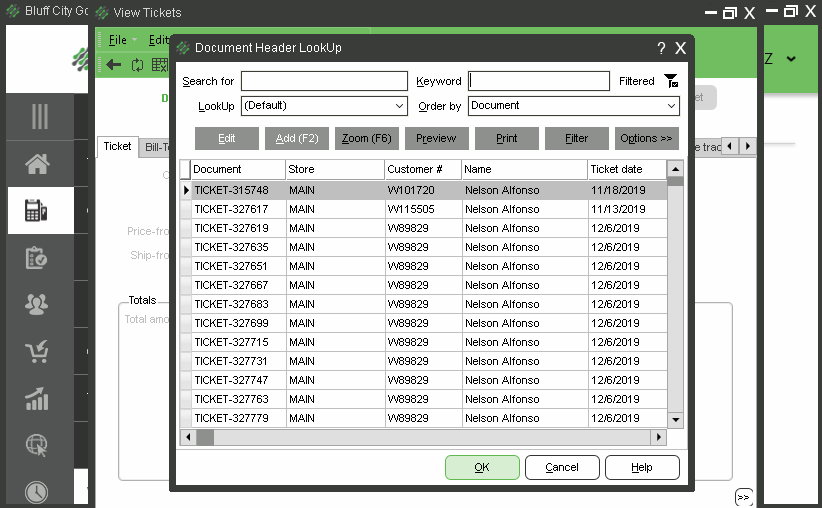
Task: Sort by Customer # column header
Action: pos(423,169)
